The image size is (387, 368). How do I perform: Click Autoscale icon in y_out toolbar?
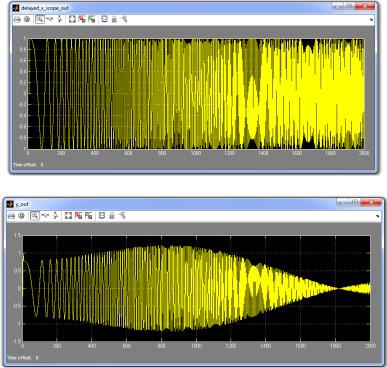click(x=68, y=216)
